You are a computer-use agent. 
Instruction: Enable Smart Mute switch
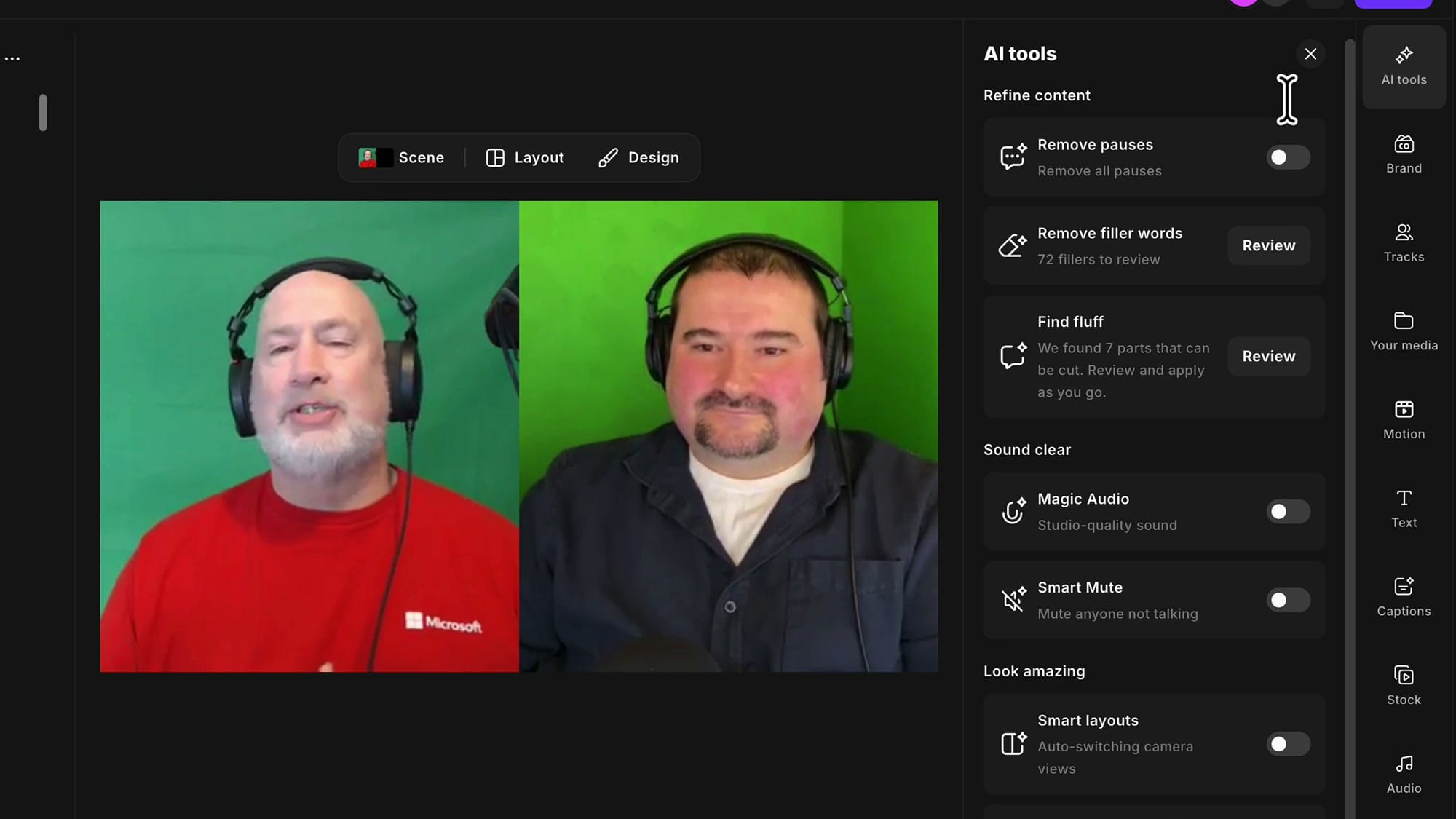click(1288, 600)
